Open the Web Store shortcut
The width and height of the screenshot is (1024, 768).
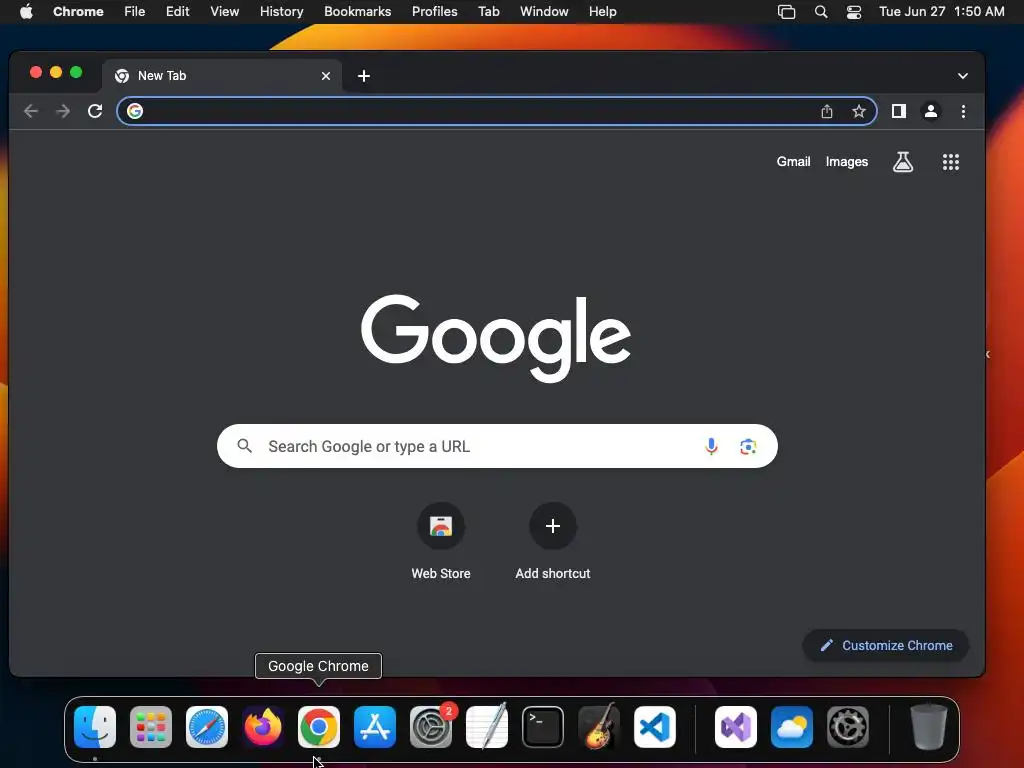coord(441,541)
